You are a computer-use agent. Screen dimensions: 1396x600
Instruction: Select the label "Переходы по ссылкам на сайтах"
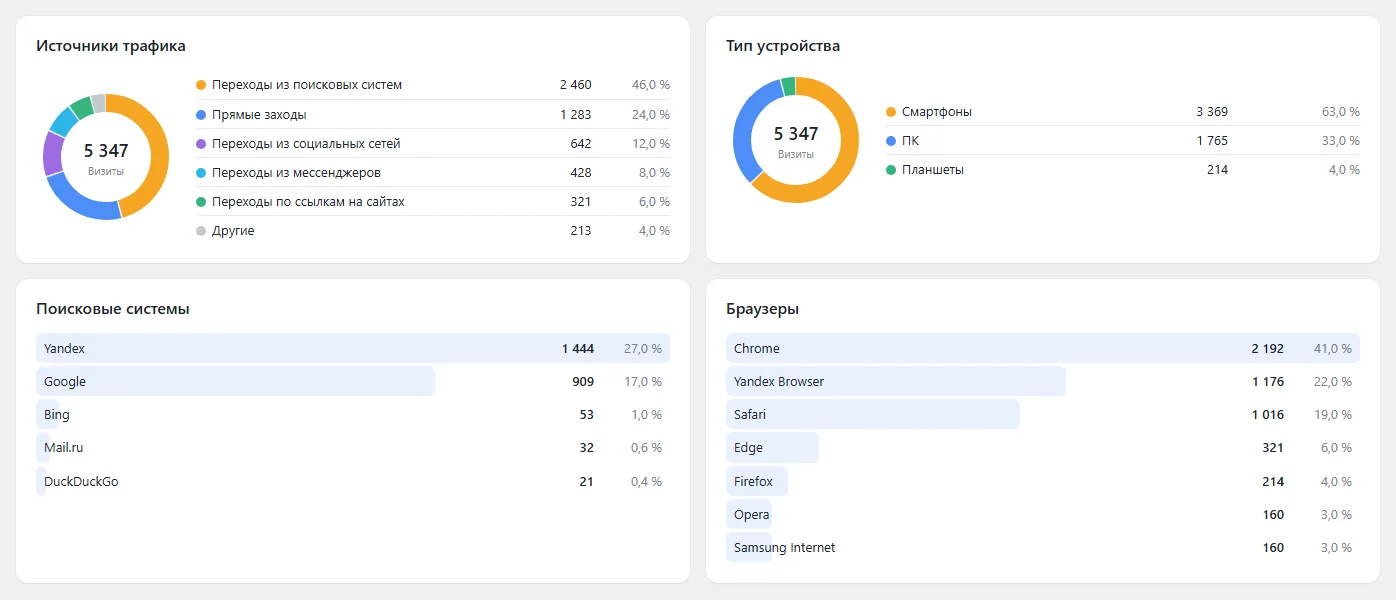pyautogui.click(x=308, y=202)
